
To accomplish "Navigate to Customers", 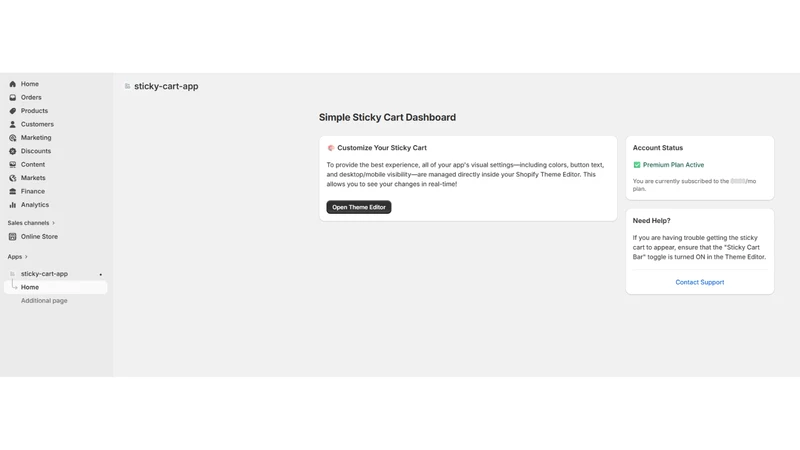I will pos(37,124).
